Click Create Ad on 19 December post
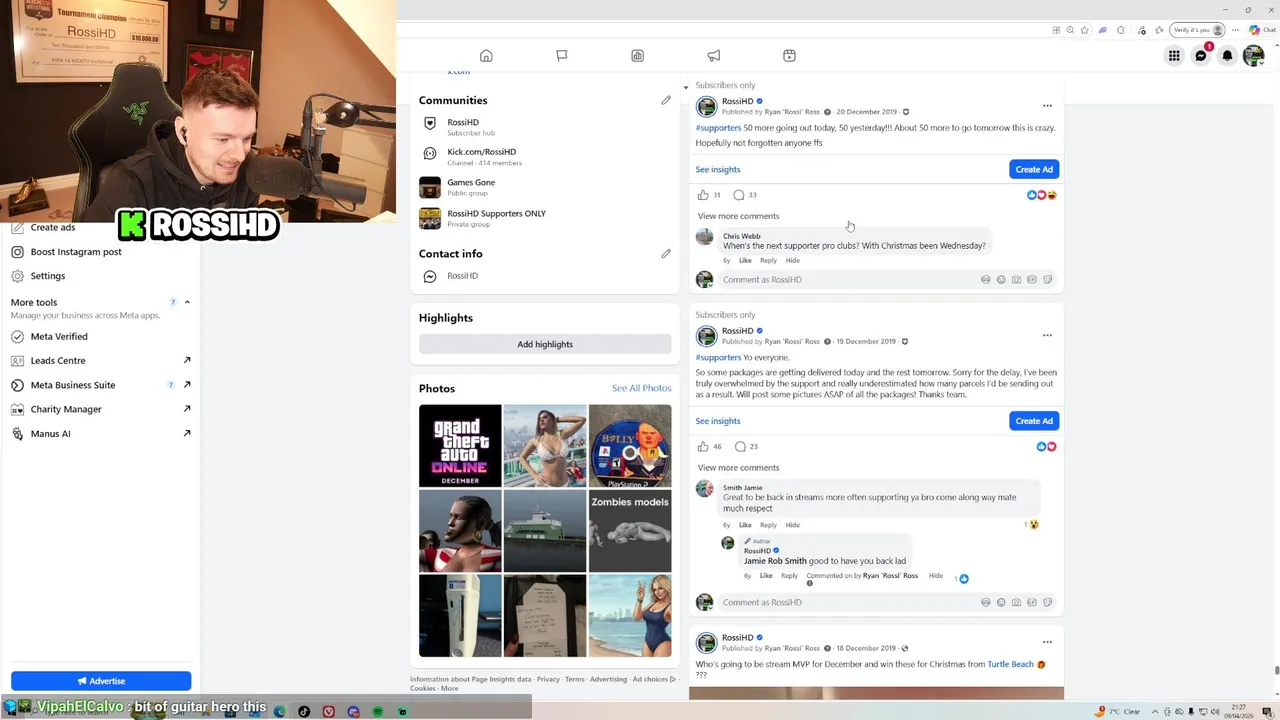1280x720 pixels. [1034, 421]
